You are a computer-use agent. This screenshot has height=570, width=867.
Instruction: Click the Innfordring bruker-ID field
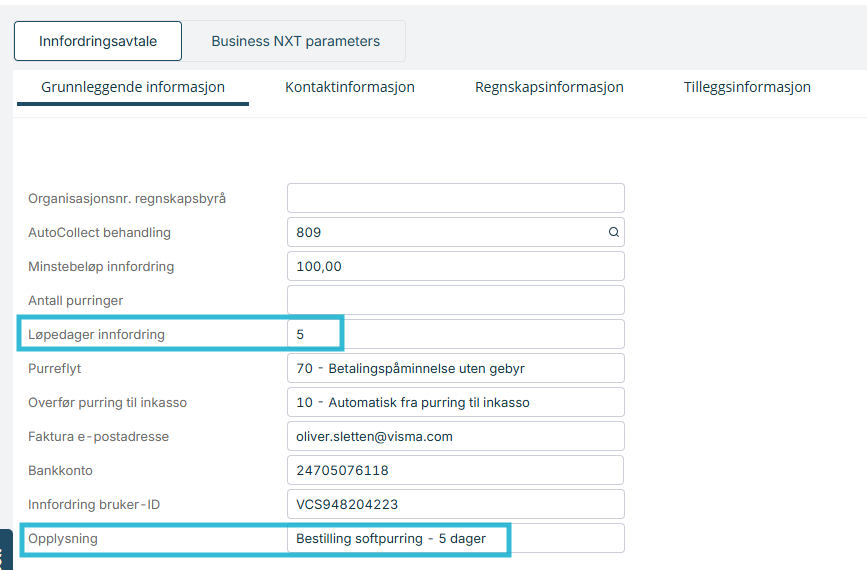pos(456,504)
